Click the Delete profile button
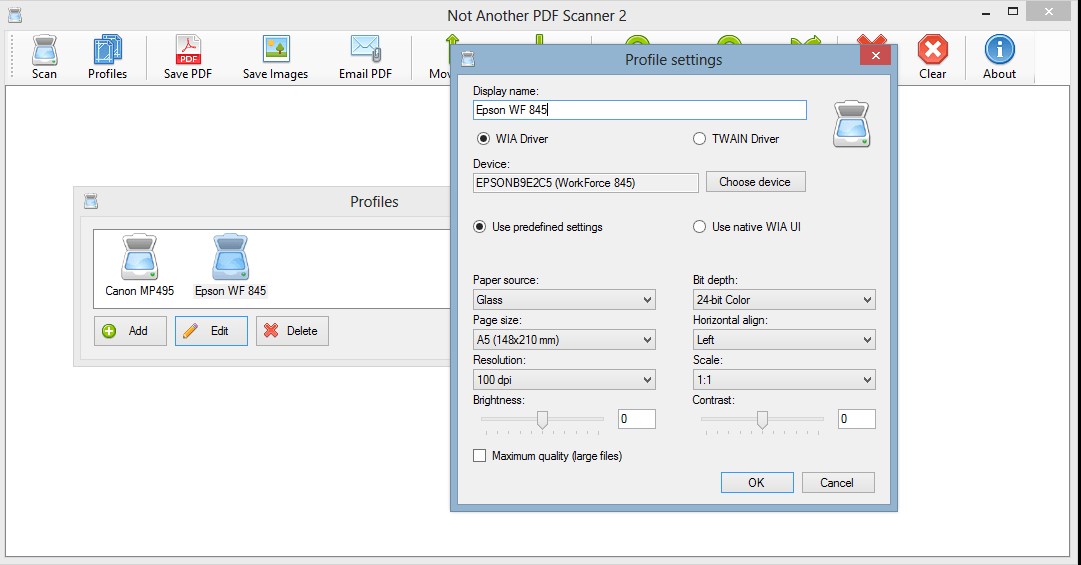This screenshot has width=1081, height=565. click(x=292, y=331)
